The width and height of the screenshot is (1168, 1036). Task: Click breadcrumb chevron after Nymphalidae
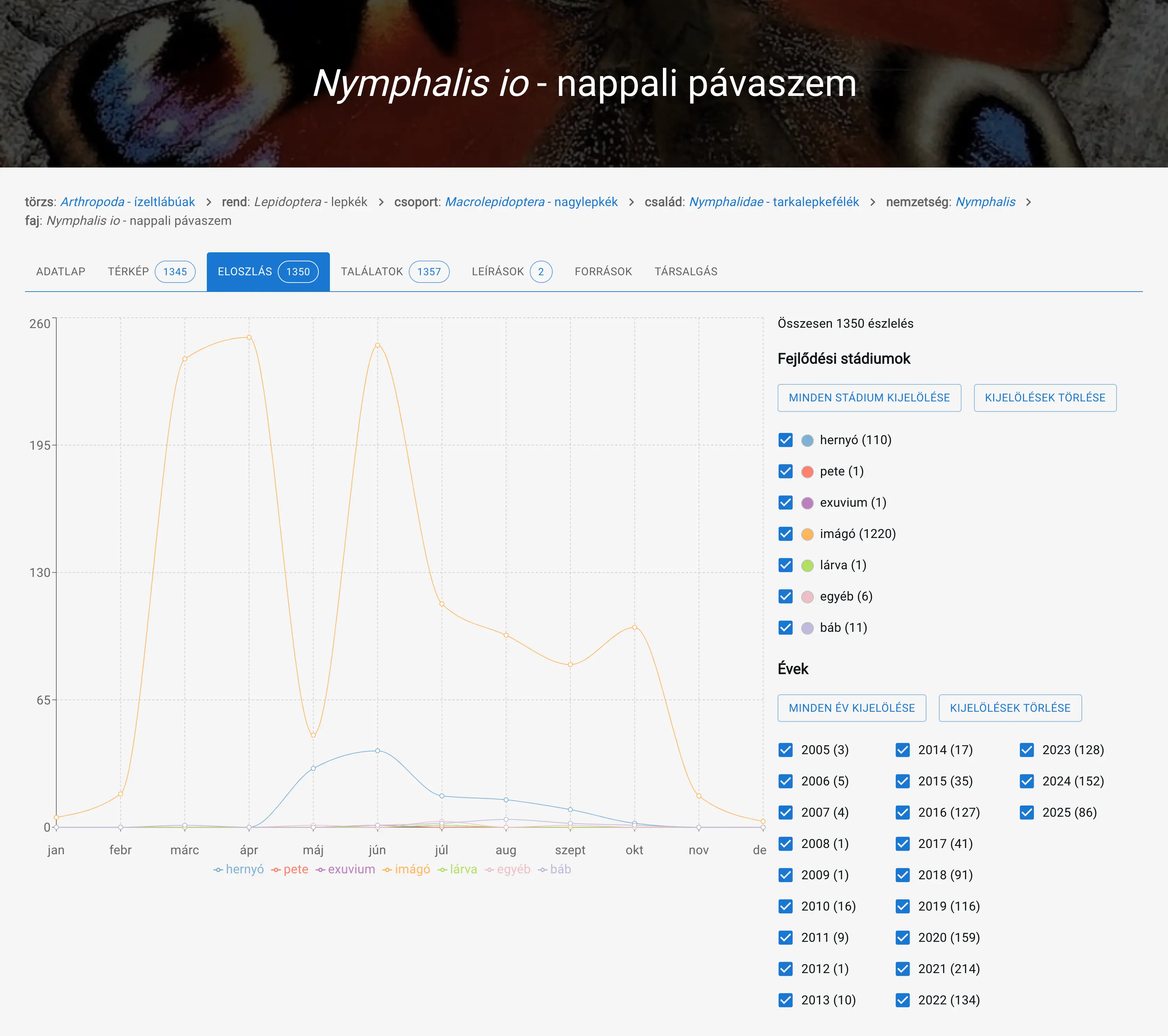[873, 202]
